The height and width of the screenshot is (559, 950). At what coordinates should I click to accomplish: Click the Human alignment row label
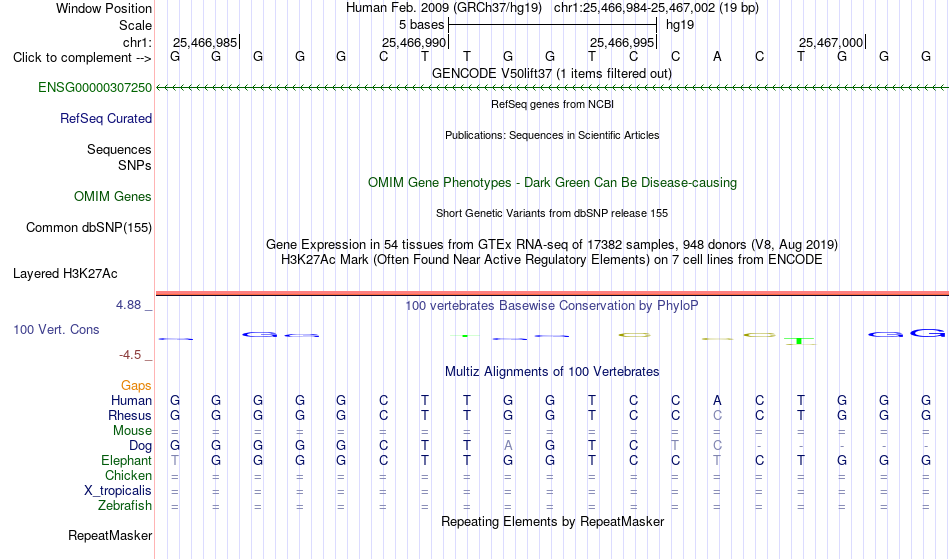pyautogui.click(x=131, y=400)
